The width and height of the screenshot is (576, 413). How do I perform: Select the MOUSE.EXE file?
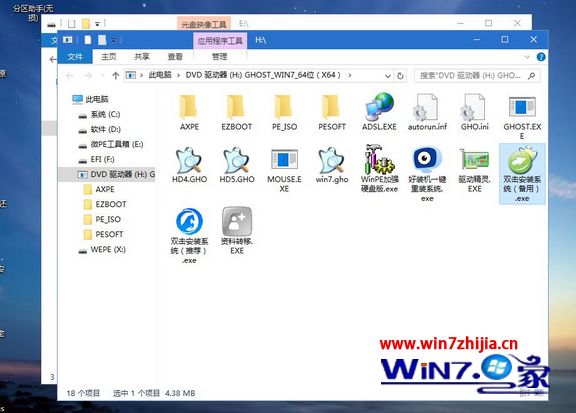click(x=284, y=170)
